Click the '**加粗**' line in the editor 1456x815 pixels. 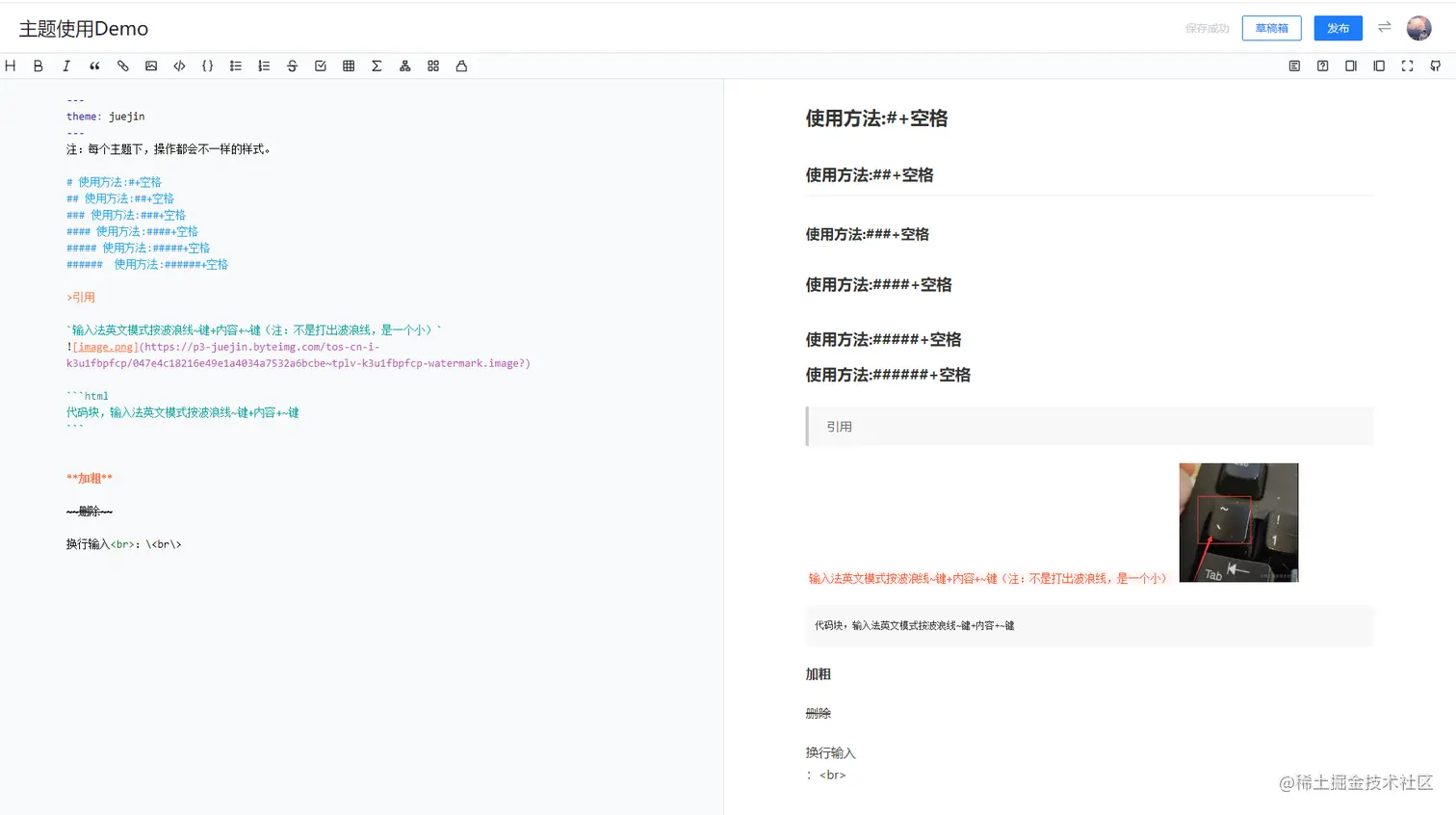(x=90, y=479)
